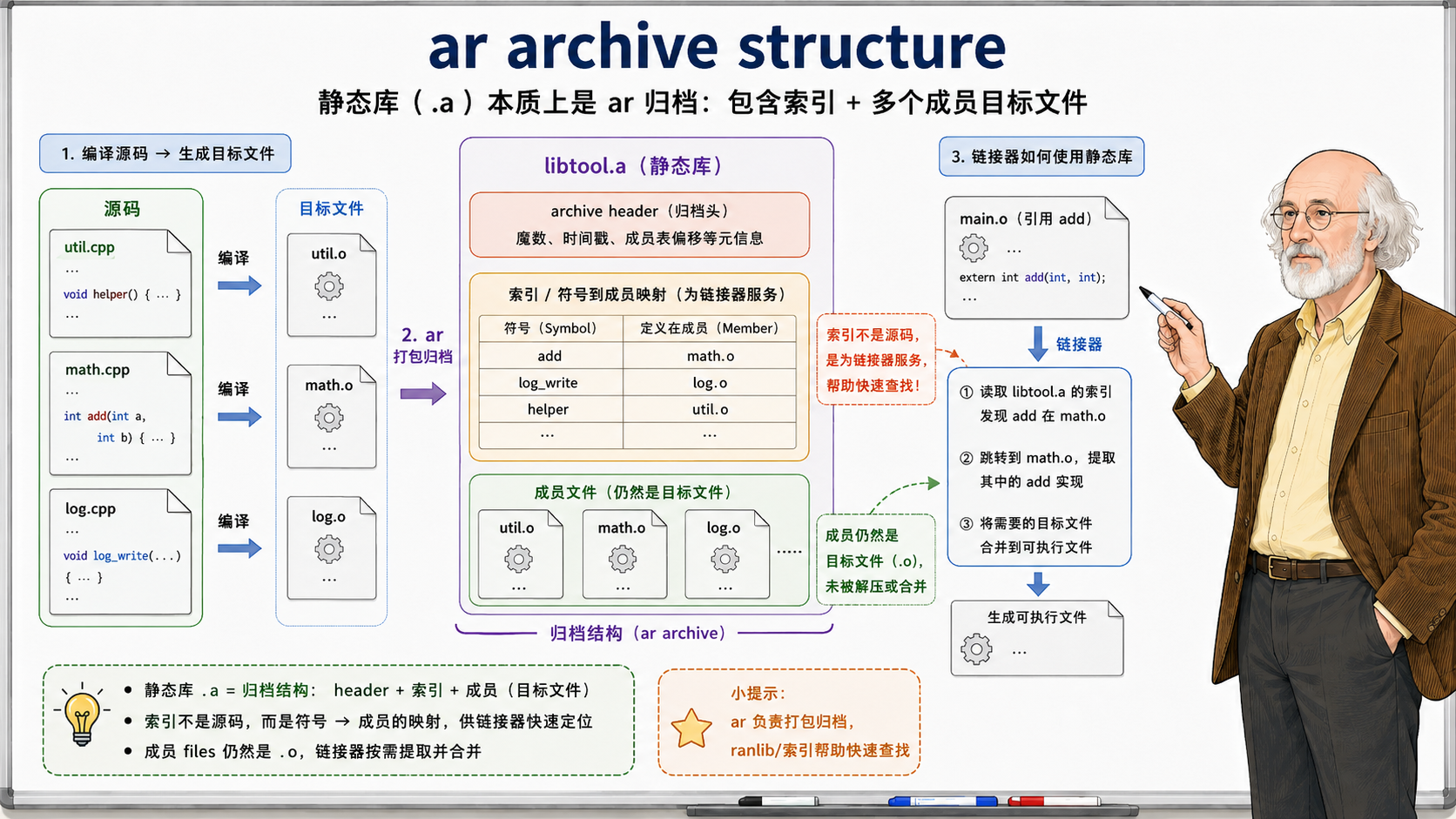Click the util.cpp source file icon

point(120,283)
